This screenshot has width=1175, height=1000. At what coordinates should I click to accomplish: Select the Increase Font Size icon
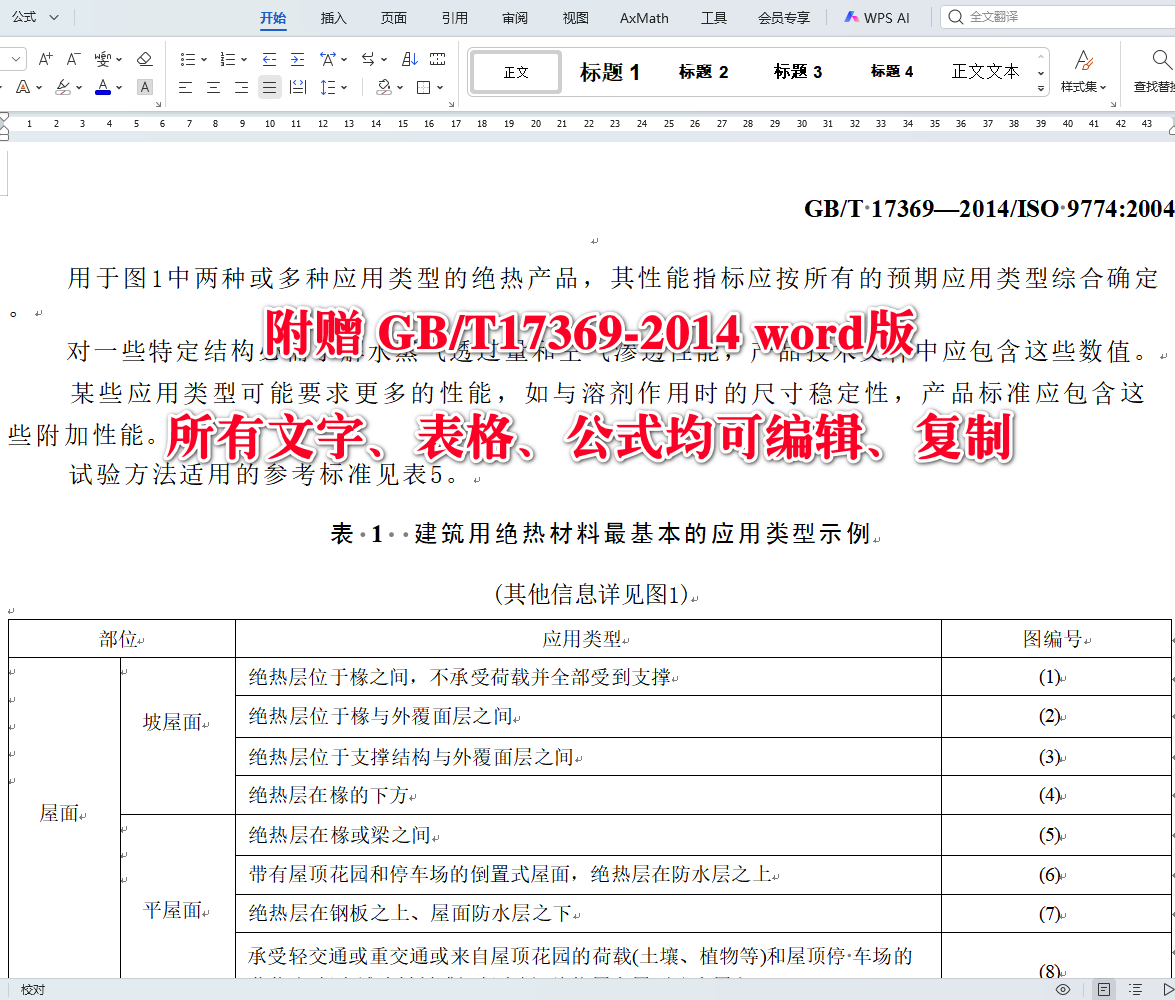tap(44, 59)
